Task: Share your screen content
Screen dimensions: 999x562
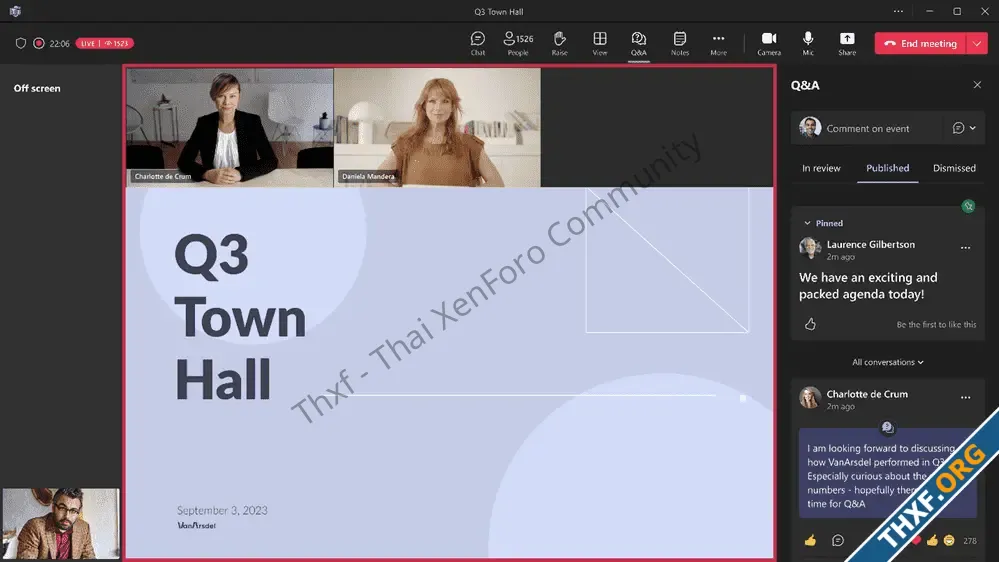Action: [847, 43]
